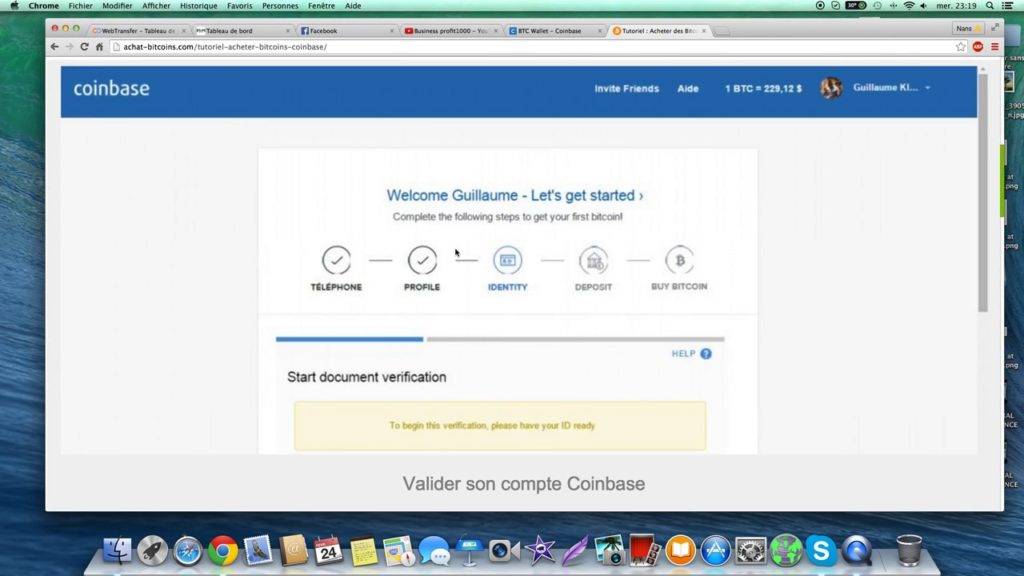Viewport: 1024px width, 576px height.
Task: Open iPhoto icon in the dock
Action: (610, 551)
